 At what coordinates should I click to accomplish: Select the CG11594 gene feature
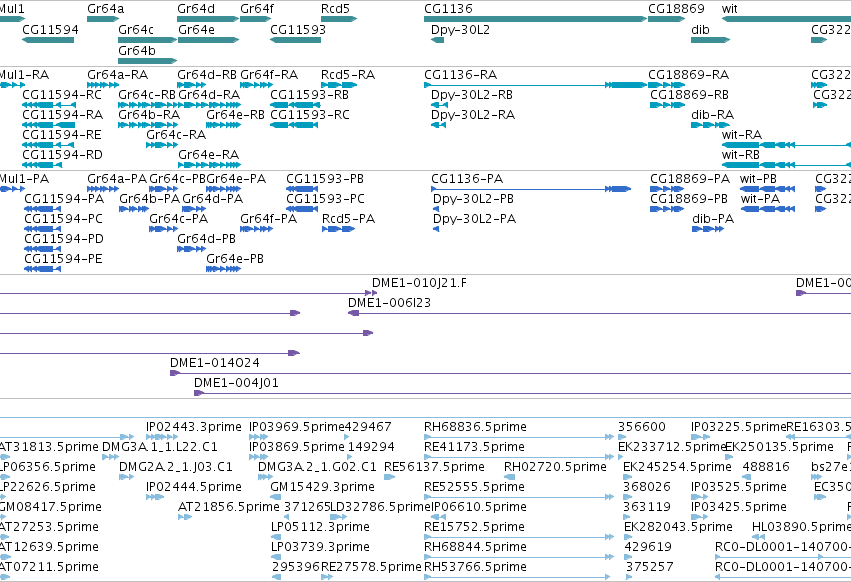click(x=48, y=40)
